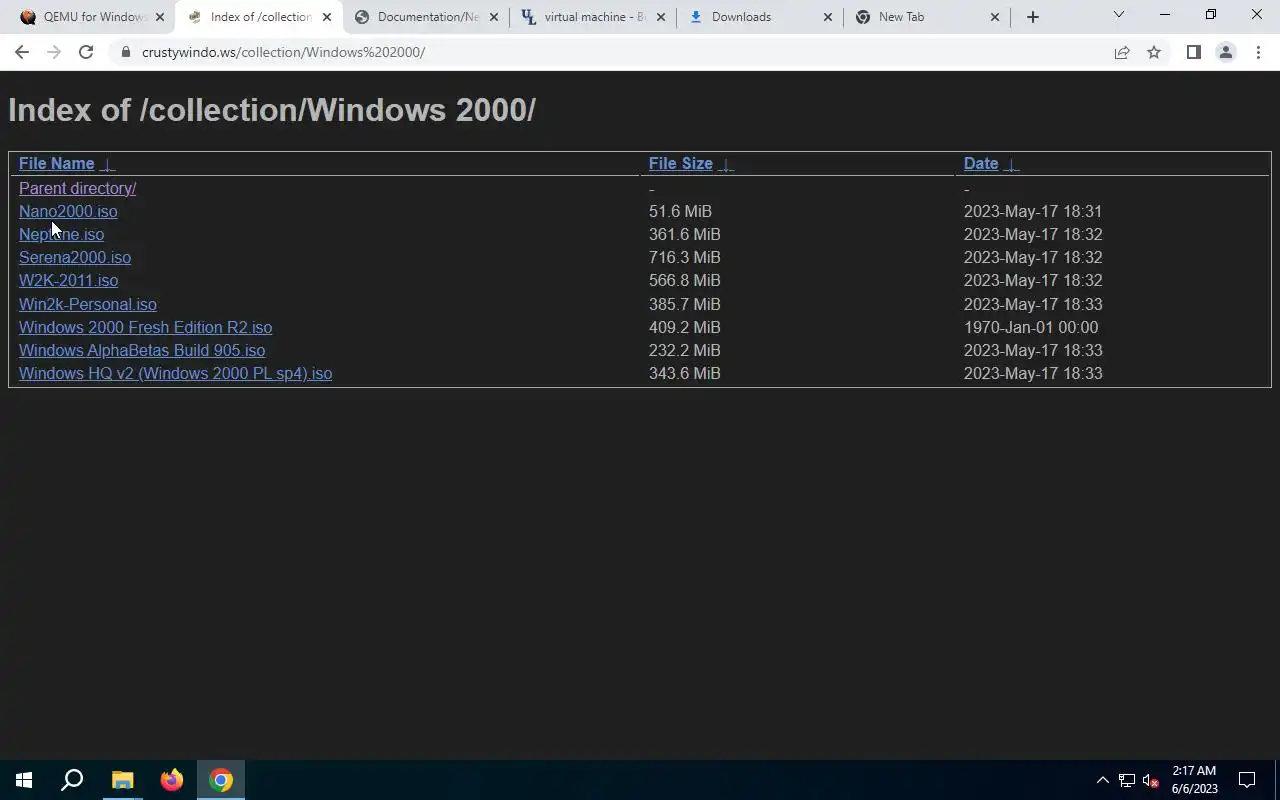Close the New Tab tab
Screen dimensions: 1280x800
994,17
